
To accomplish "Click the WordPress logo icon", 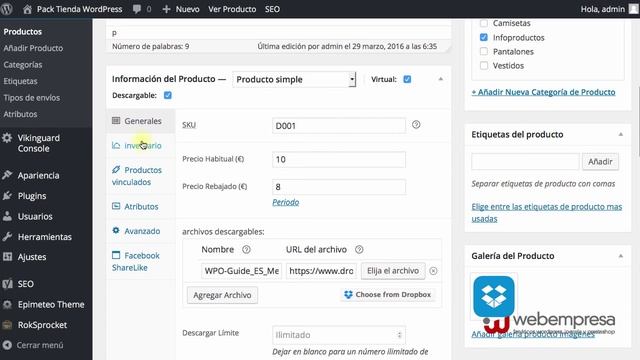I will click(7, 9).
